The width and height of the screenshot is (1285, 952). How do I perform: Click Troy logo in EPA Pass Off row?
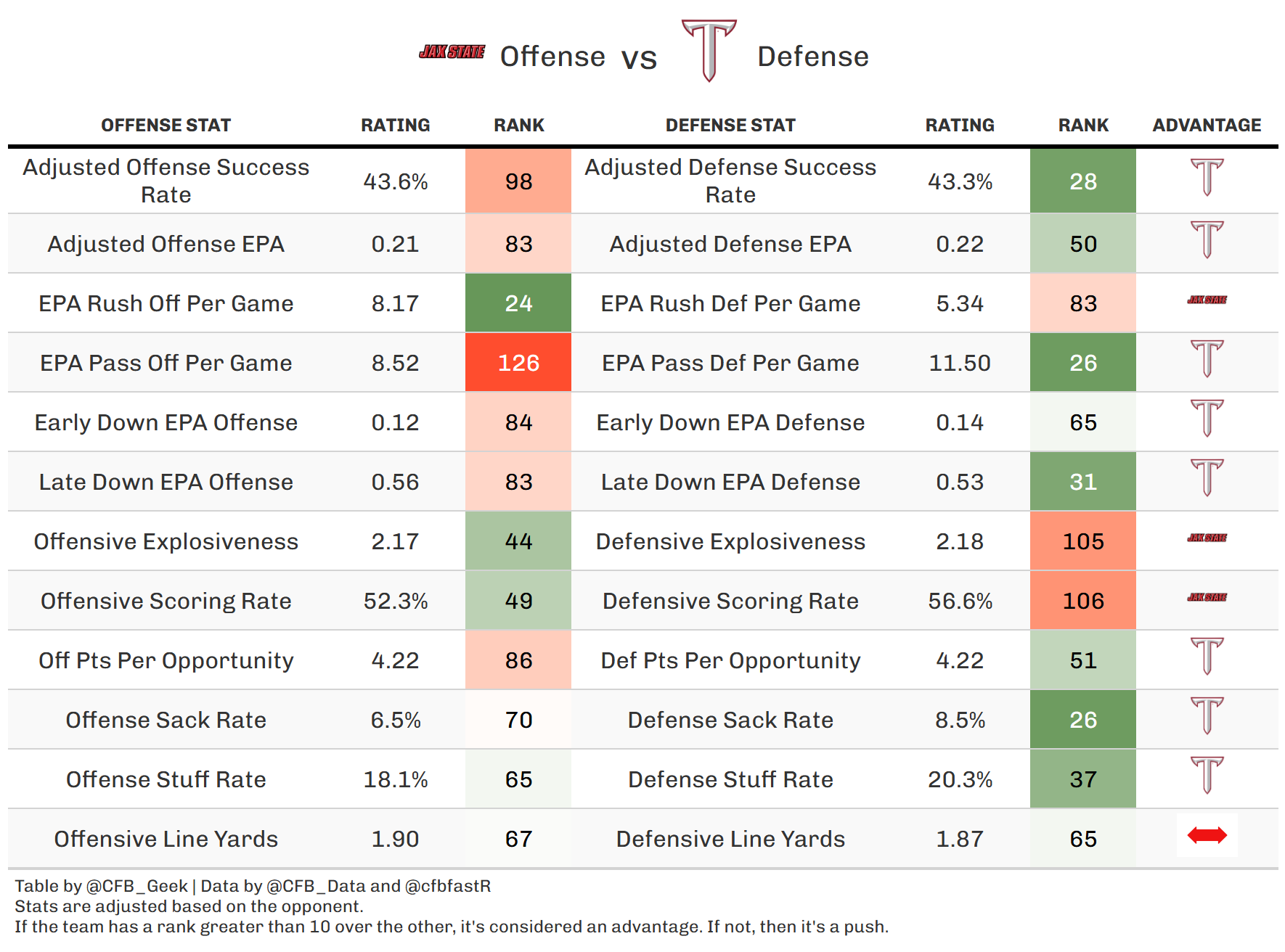coord(1207,358)
